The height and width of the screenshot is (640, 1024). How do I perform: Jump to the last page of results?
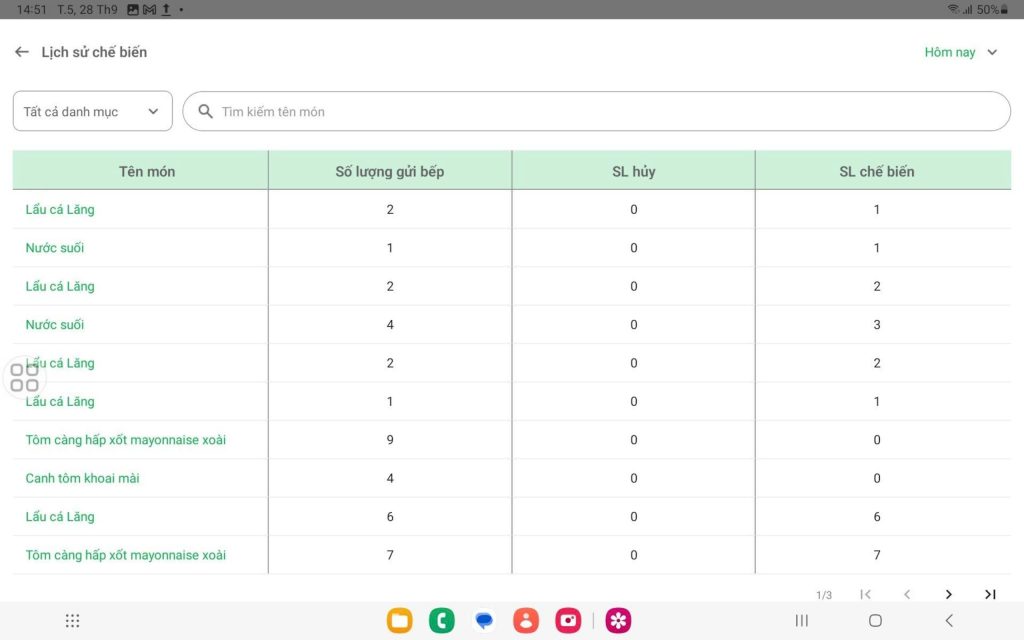pyautogui.click(x=990, y=594)
